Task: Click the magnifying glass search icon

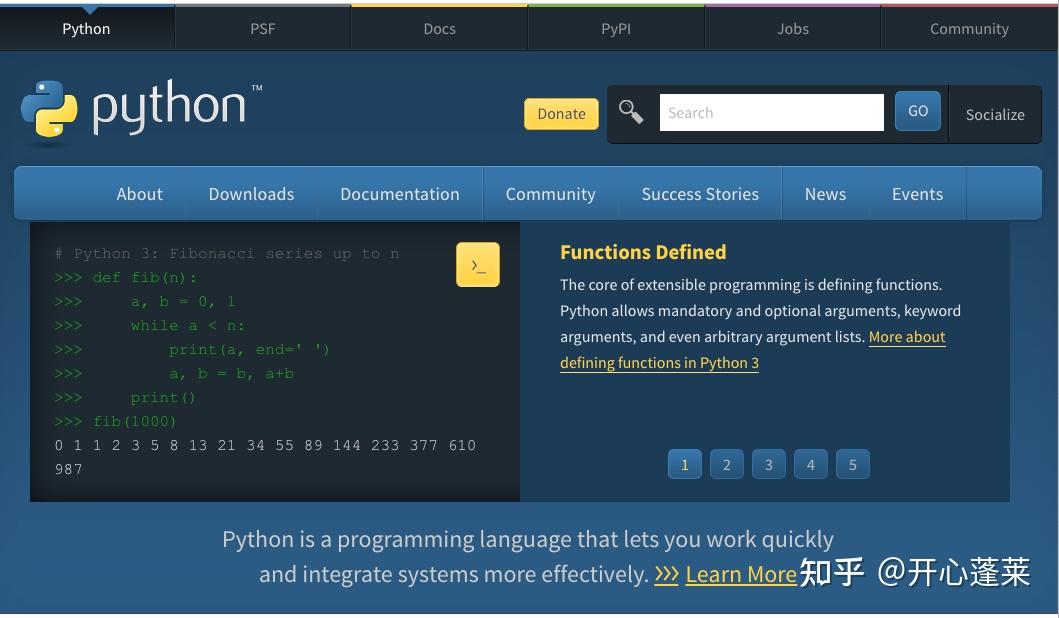Action: click(631, 112)
